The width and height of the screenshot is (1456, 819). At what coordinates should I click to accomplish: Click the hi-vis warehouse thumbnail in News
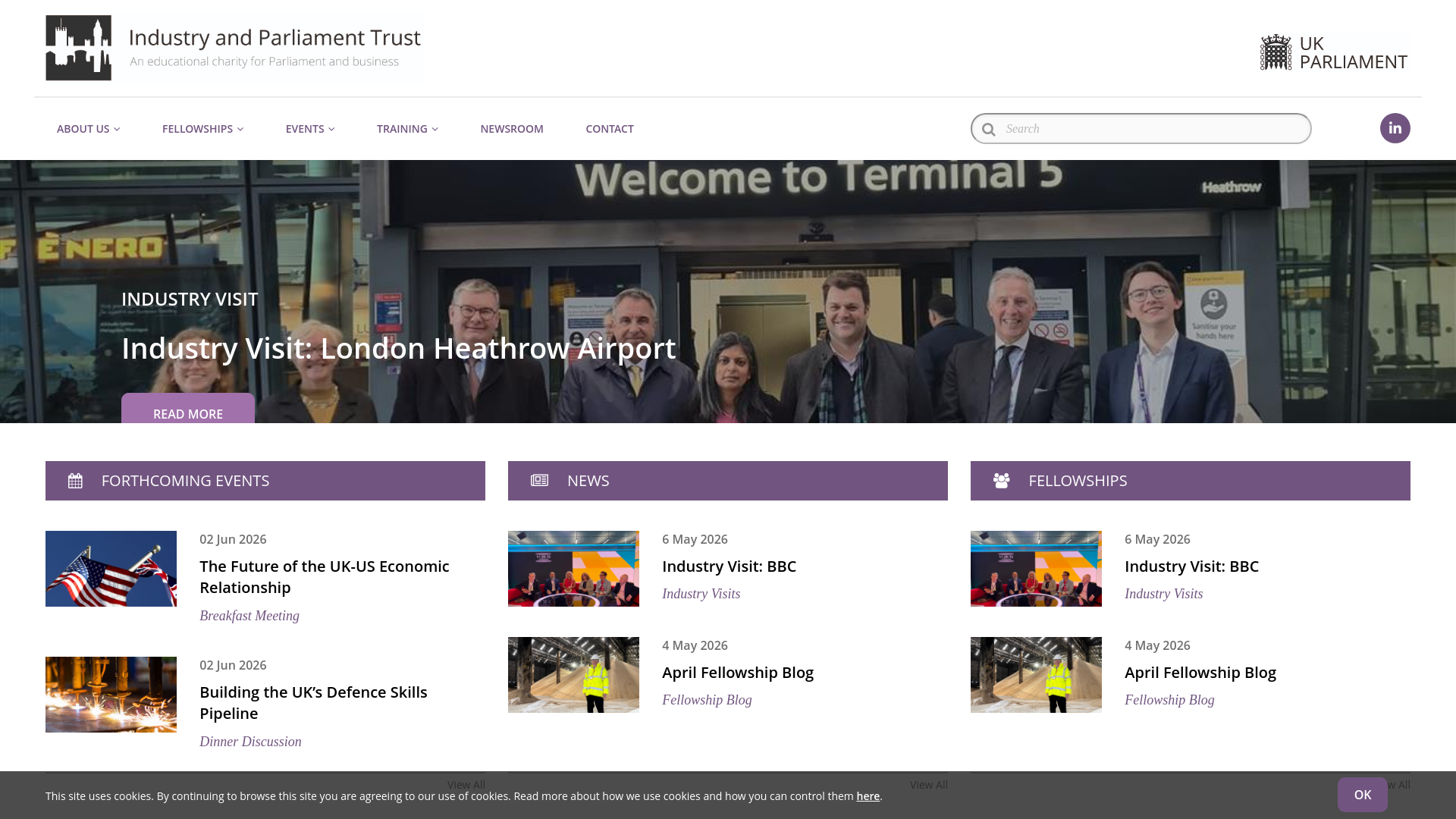tap(573, 675)
